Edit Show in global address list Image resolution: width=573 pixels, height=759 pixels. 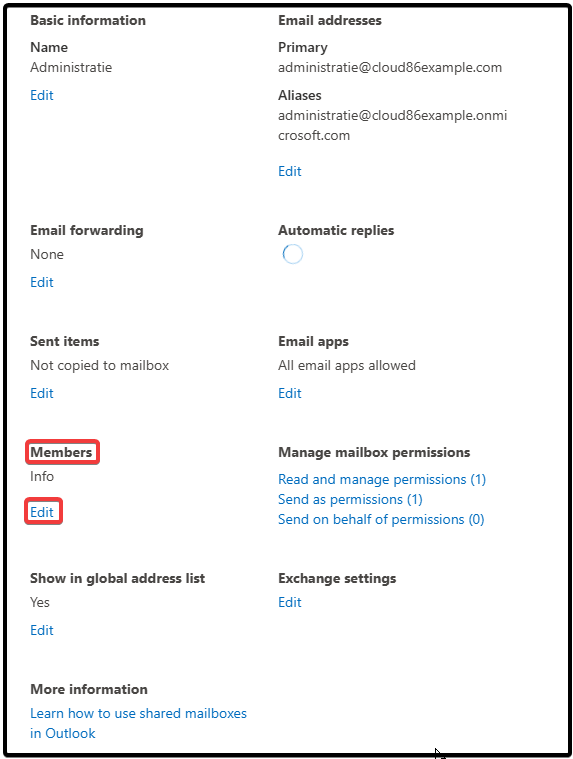click(42, 630)
